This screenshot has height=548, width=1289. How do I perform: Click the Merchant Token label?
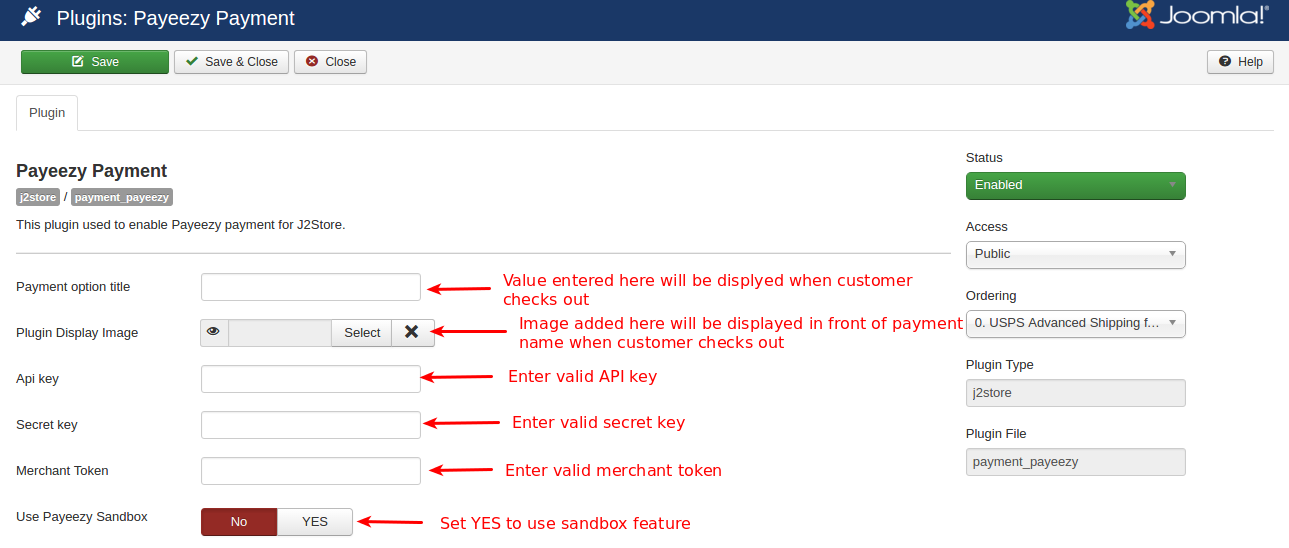pos(62,471)
